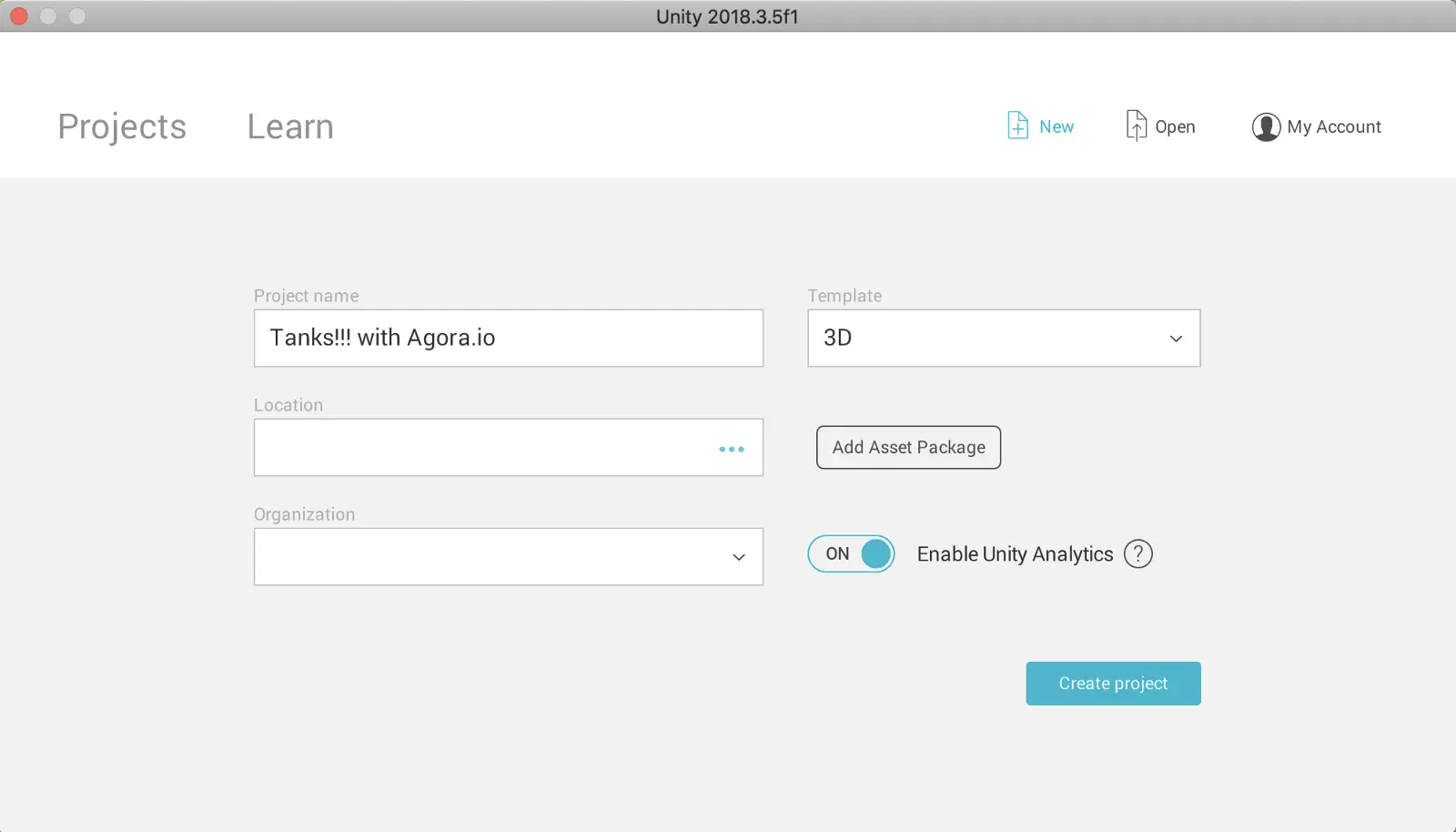1456x832 pixels.
Task: Expand the Template dropdown showing 3D
Action: point(1004,339)
